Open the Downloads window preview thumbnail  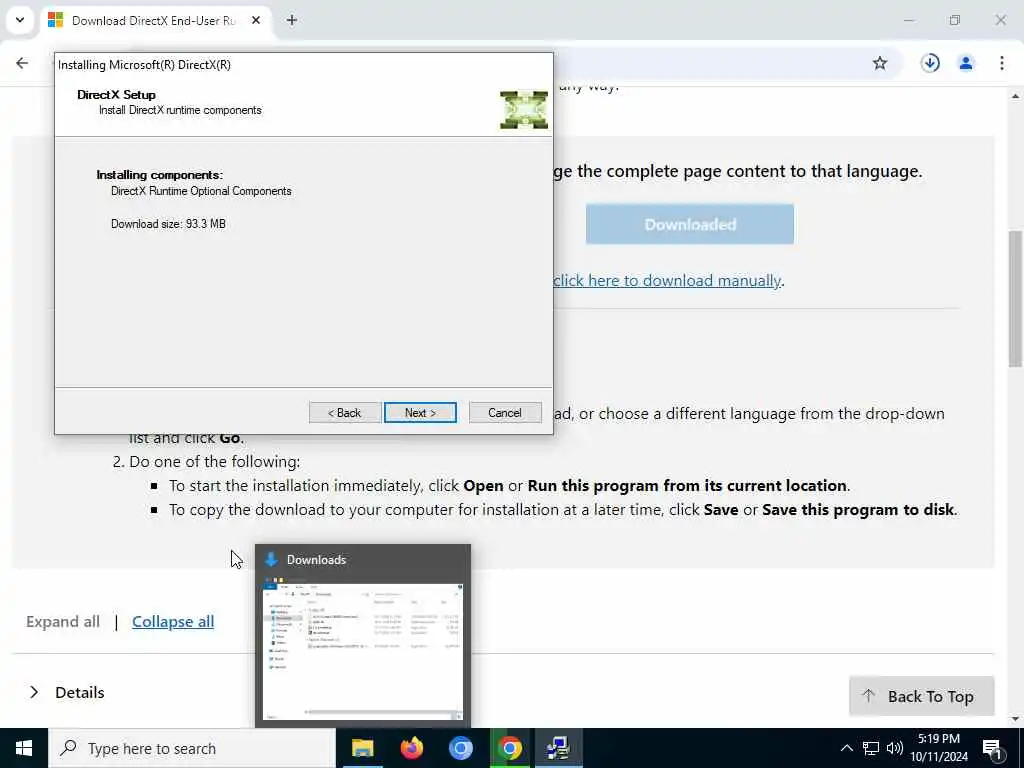point(363,650)
